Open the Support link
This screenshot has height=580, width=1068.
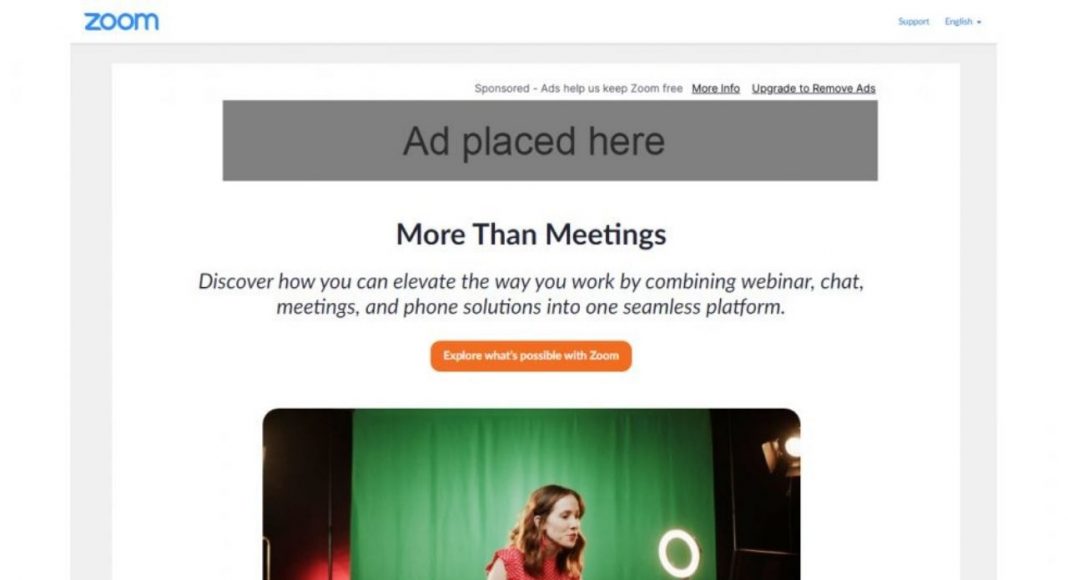coord(913,22)
